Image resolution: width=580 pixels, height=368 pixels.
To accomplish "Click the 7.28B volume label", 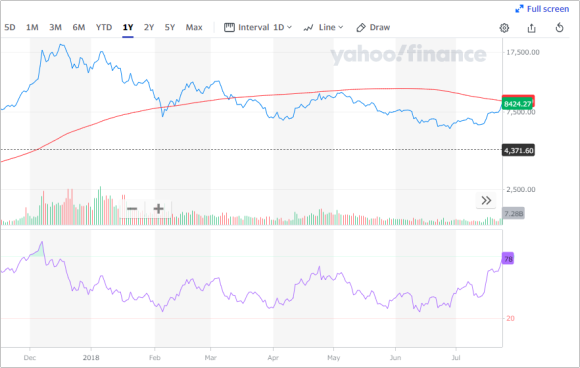I will click(513, 213).
